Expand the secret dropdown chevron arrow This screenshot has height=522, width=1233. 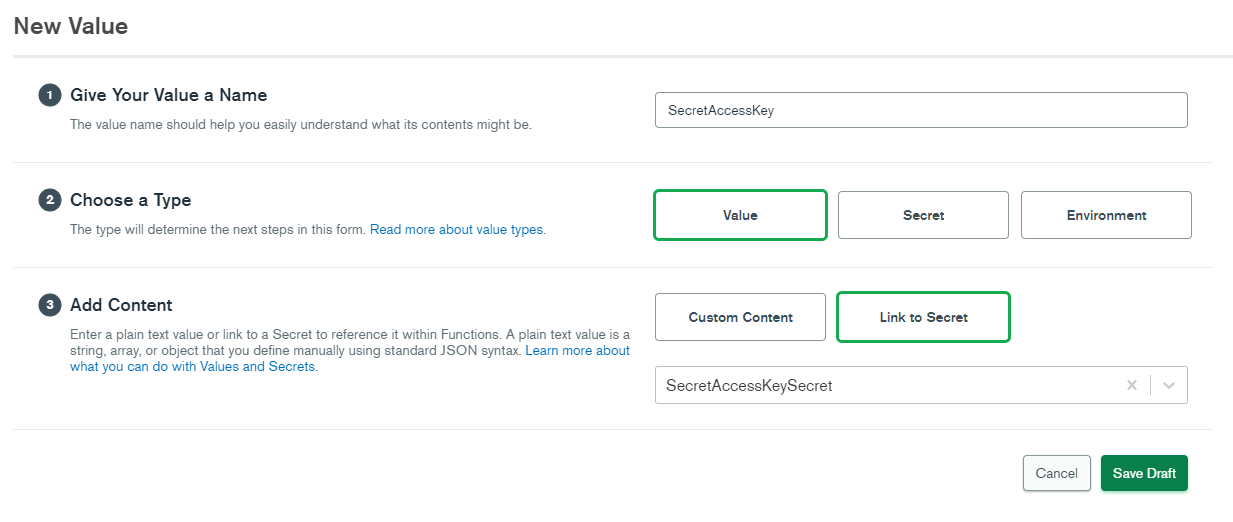pos(1169,385)
